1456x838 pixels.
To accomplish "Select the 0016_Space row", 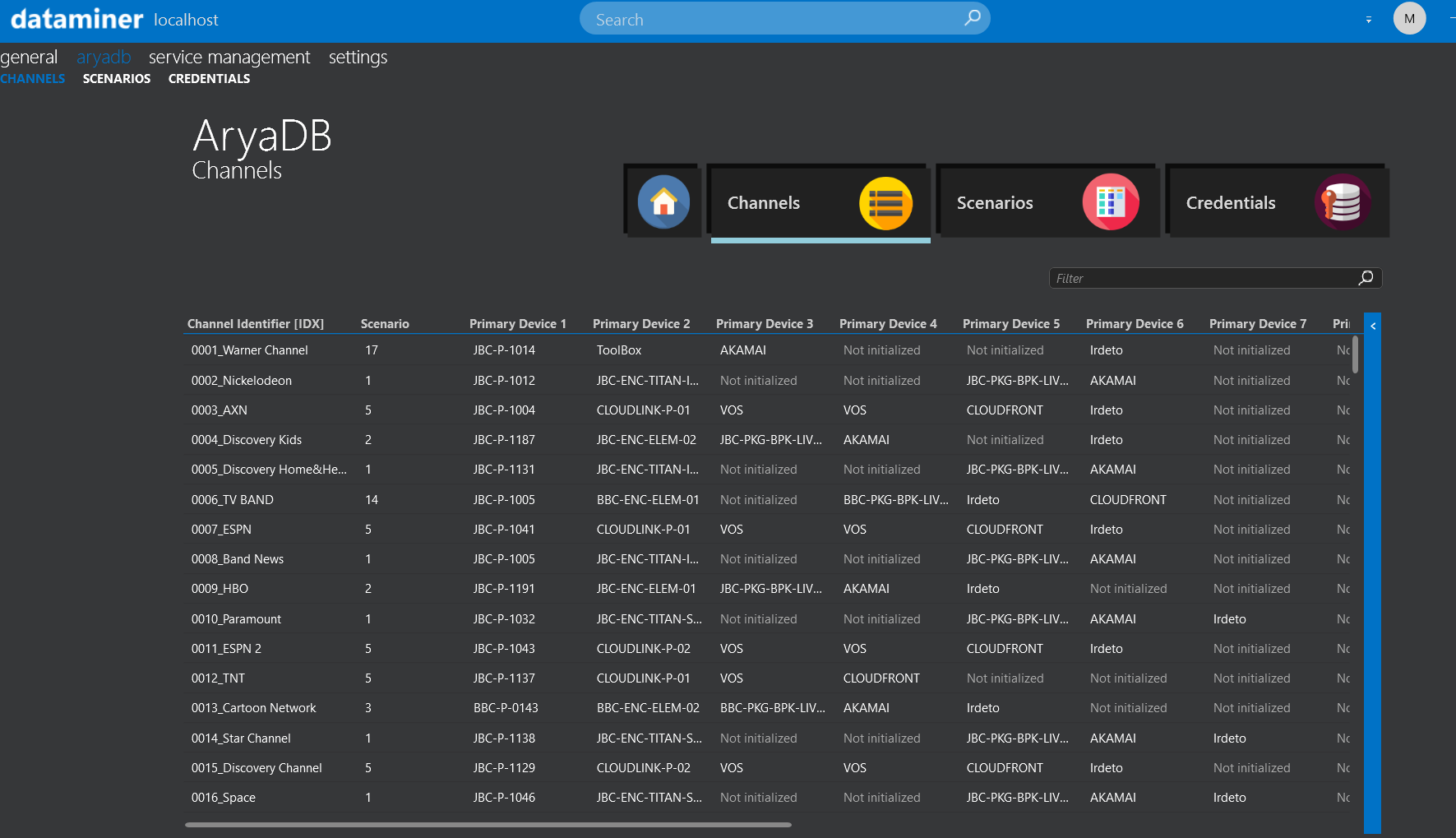I will (768, 798).
